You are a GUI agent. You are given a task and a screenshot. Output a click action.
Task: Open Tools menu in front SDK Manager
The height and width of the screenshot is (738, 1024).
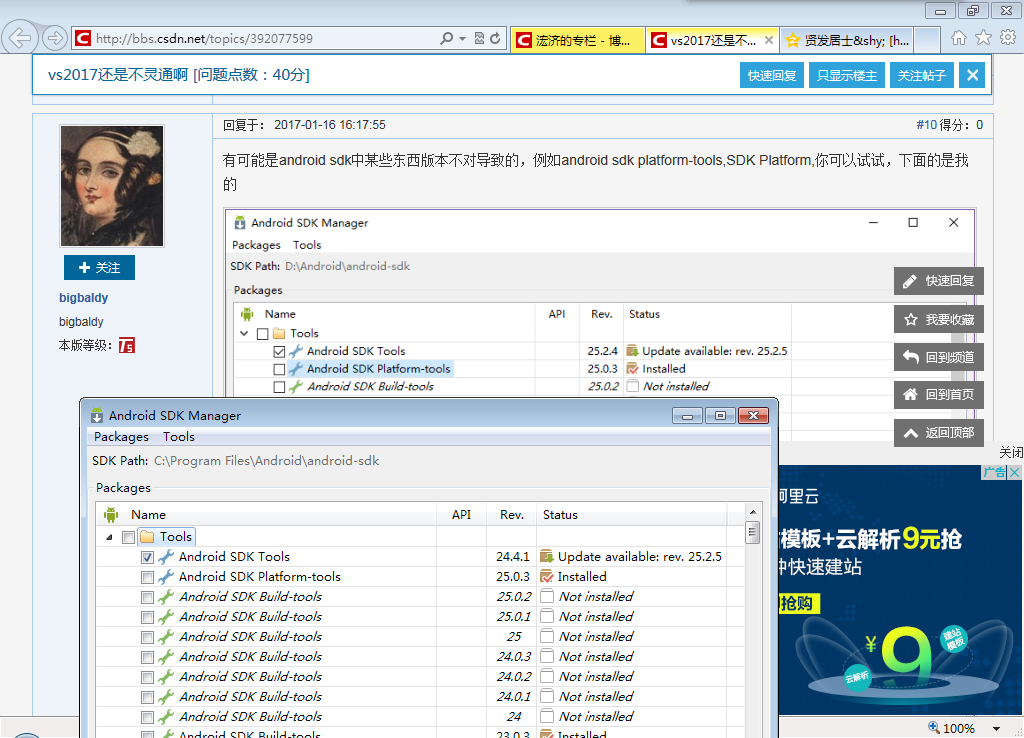click(179, 436)
